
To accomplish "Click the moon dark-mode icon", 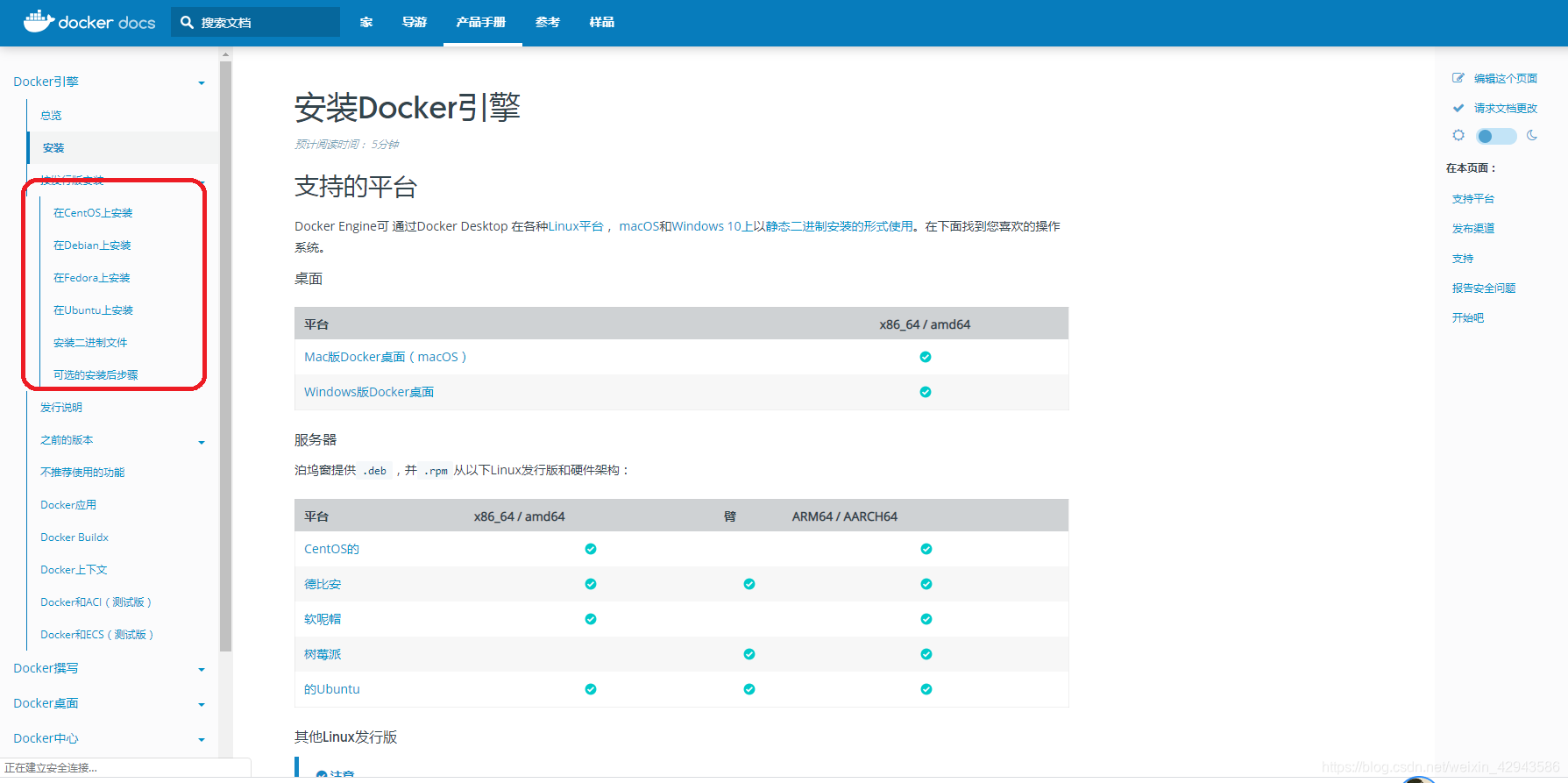I will (x=1532, y=135).
